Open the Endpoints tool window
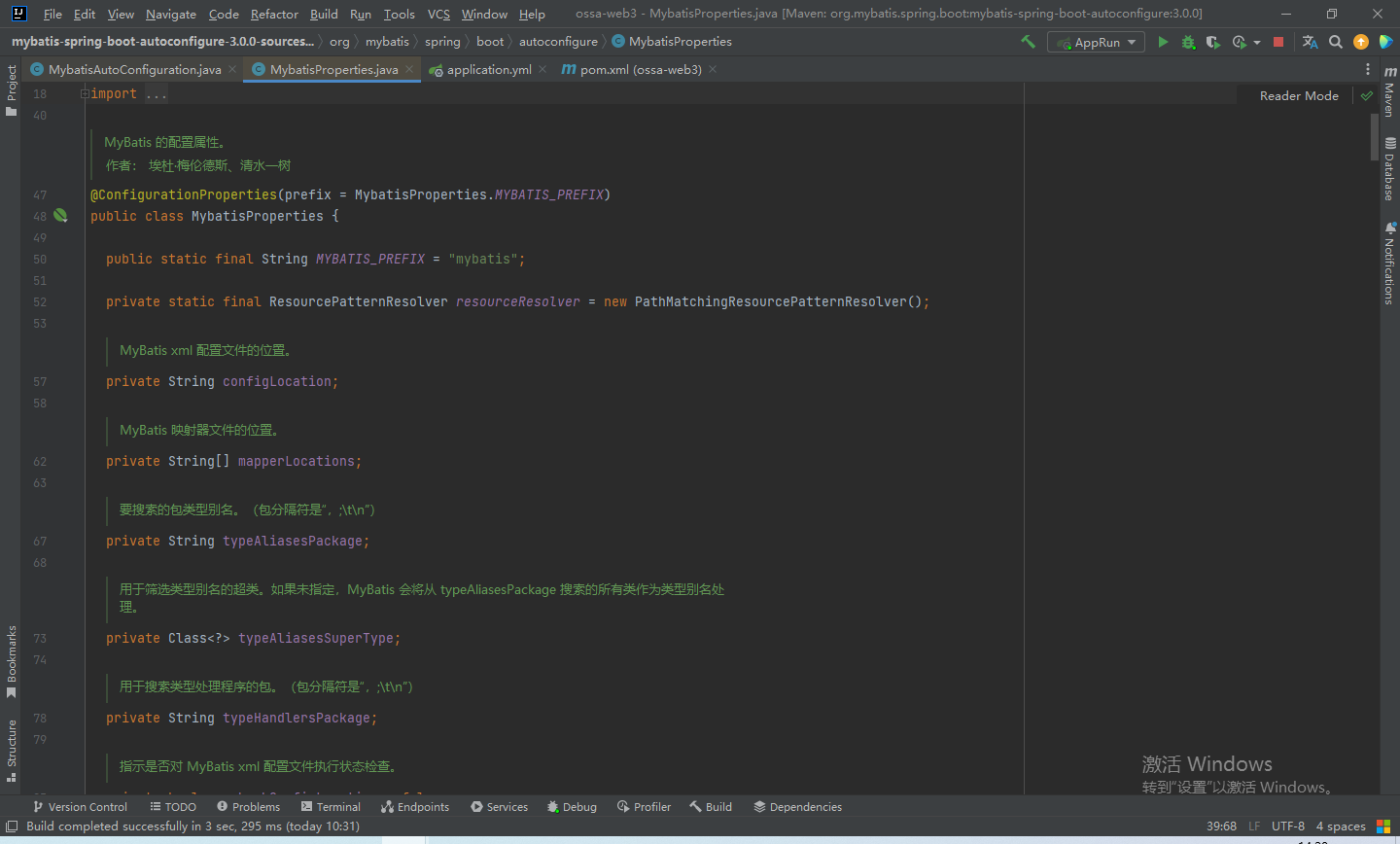The height and width of the screenshot is (844, 1400). tap(415, 807)
